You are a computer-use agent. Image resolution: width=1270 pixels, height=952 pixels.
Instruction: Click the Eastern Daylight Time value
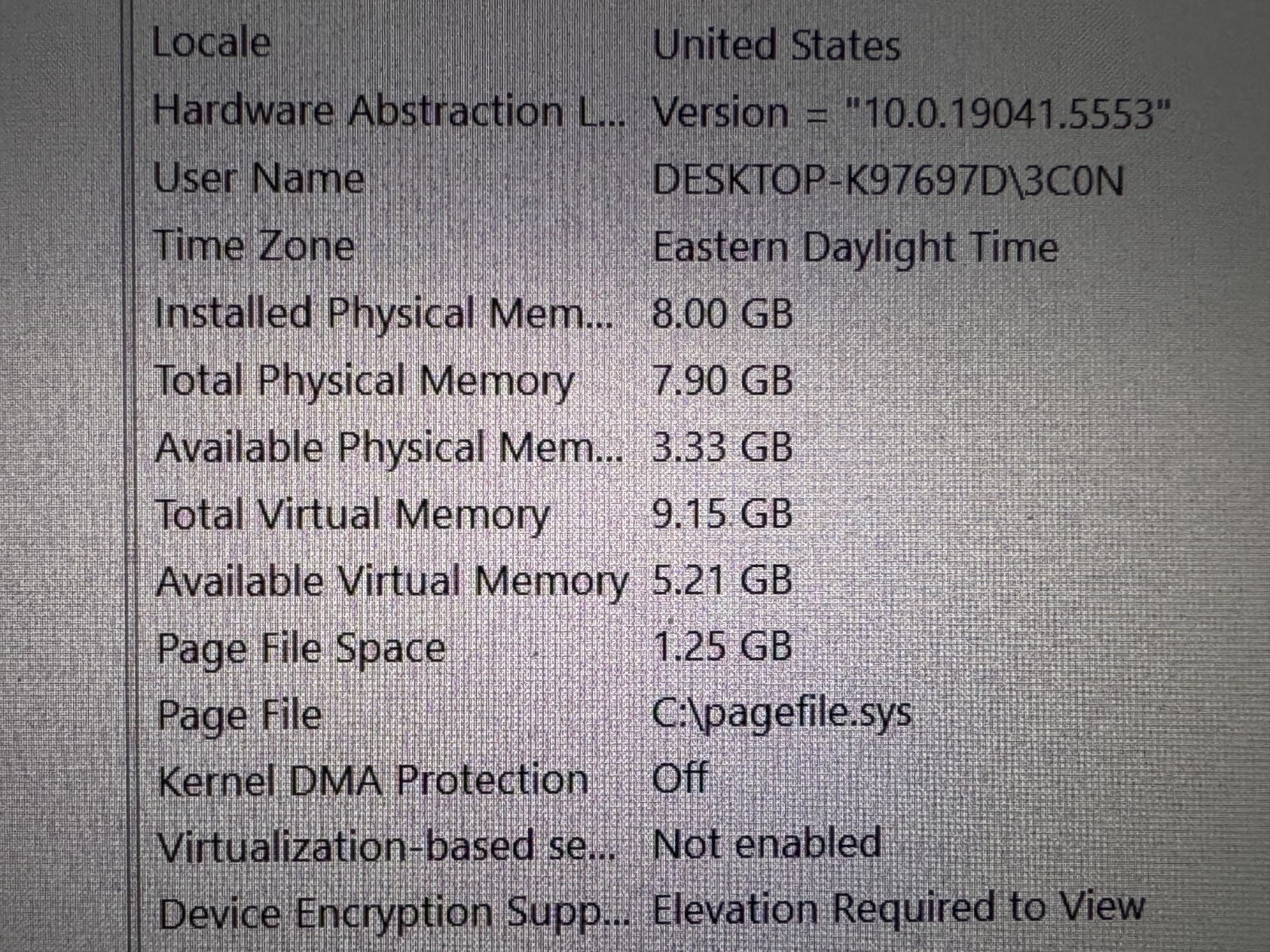coord(855,248)
